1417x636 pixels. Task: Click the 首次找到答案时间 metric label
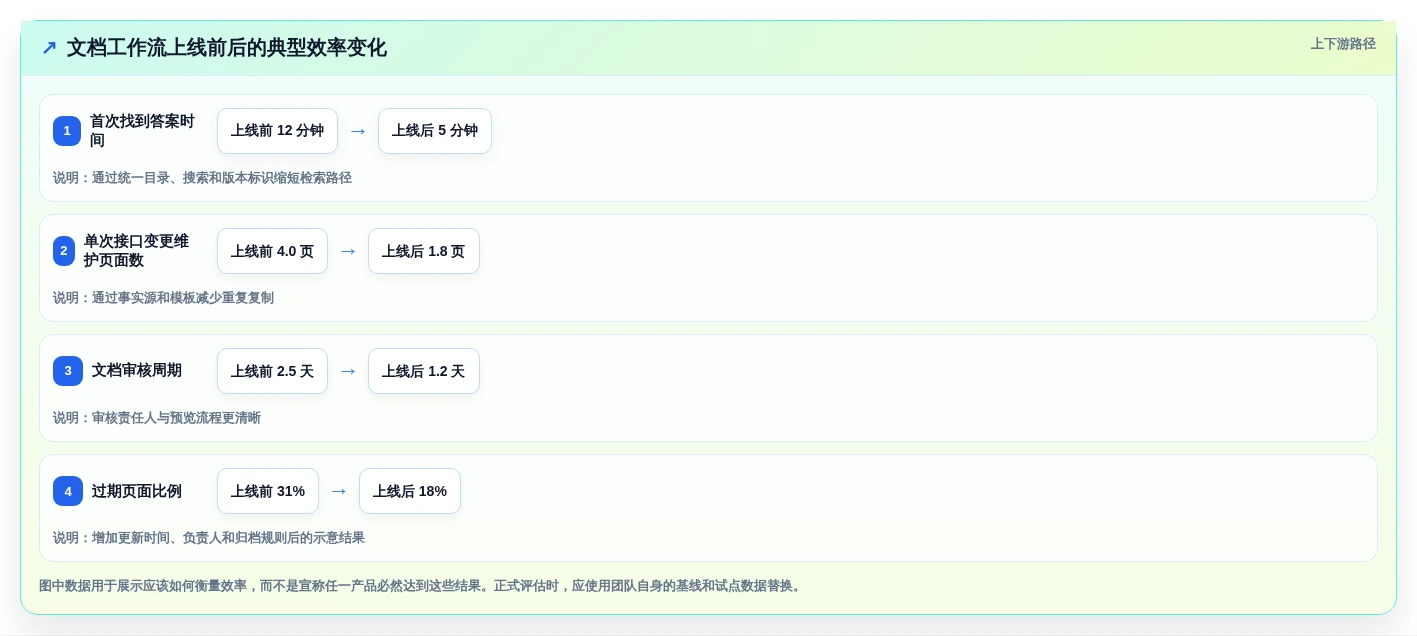(x=143, y=131)
